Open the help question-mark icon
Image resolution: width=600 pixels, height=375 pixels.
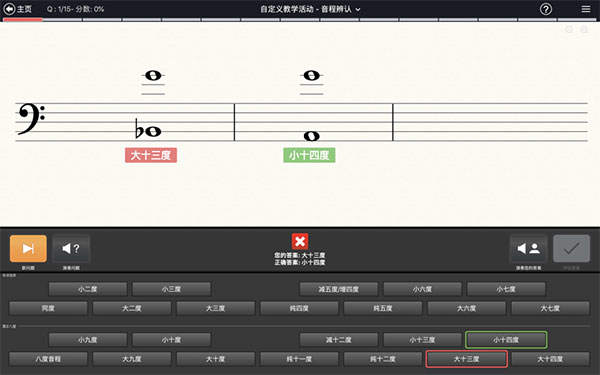point(546,9)
